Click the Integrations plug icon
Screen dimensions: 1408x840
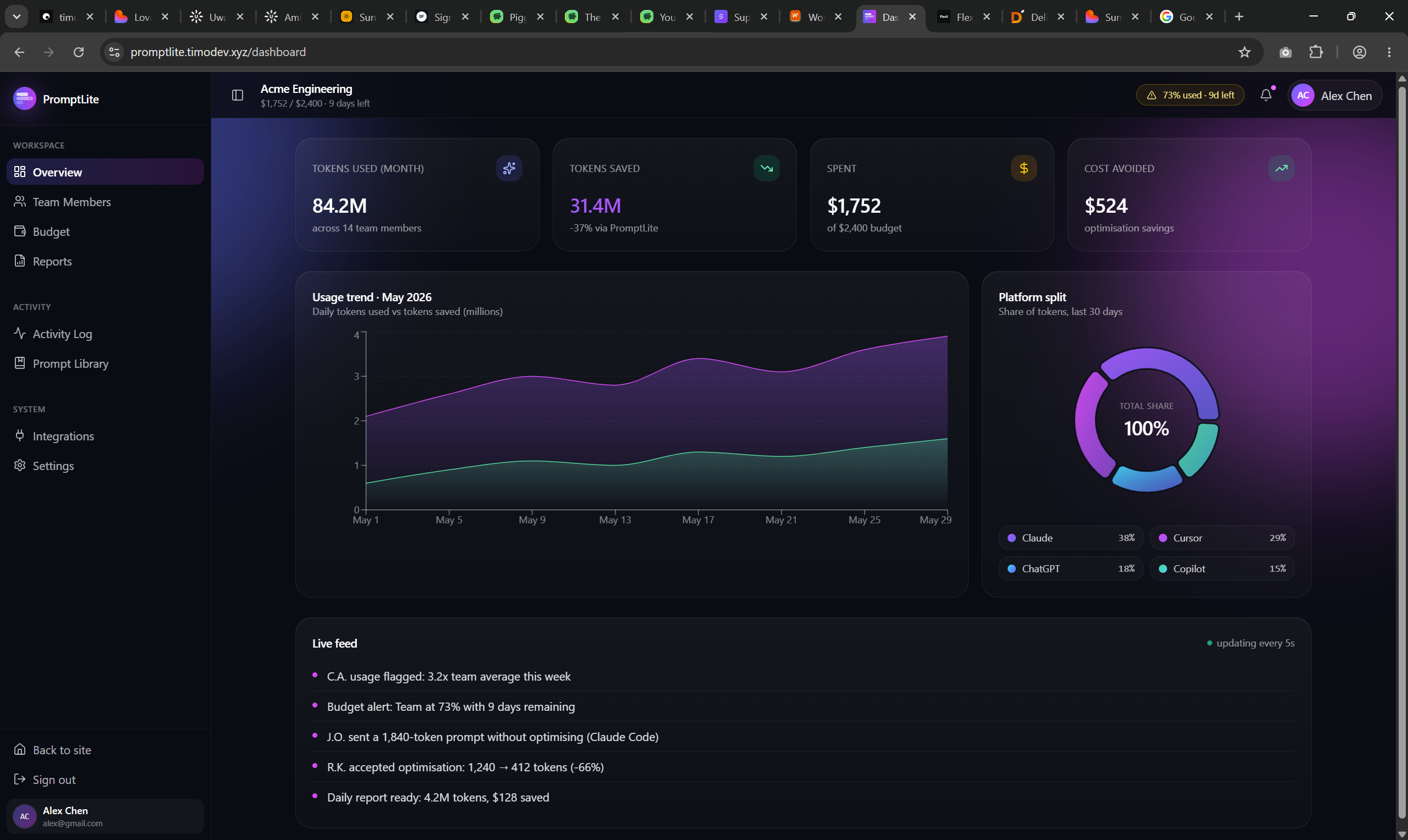tap(20, 435)
